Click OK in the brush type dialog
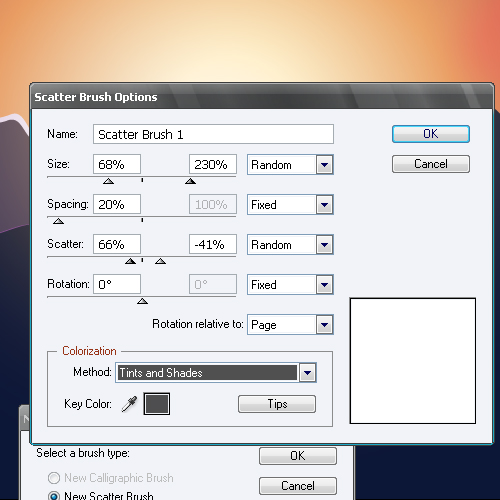This screenshot has height=500, width=500. point(298,456)
